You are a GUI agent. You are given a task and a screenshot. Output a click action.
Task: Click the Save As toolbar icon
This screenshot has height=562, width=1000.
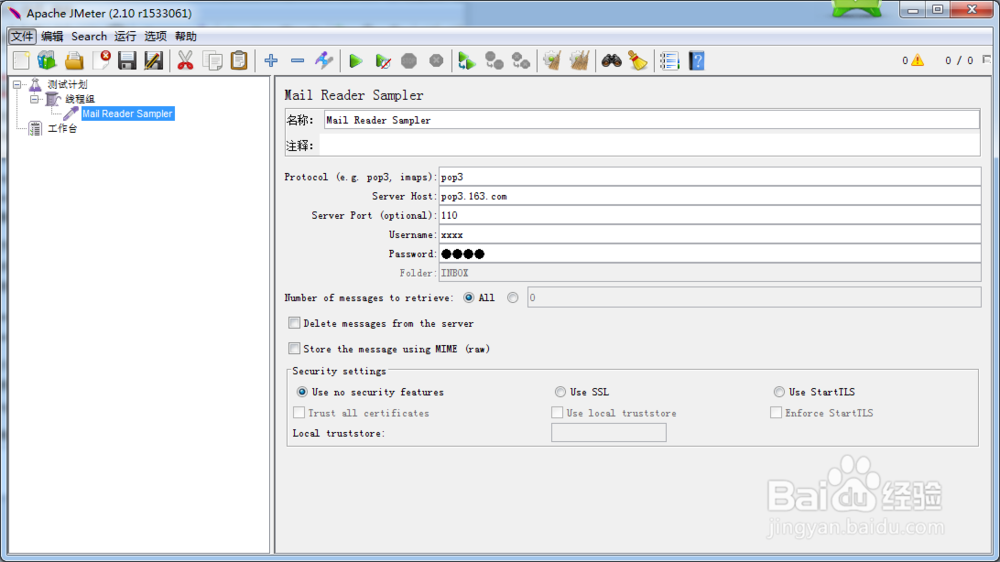click(154, 61)
